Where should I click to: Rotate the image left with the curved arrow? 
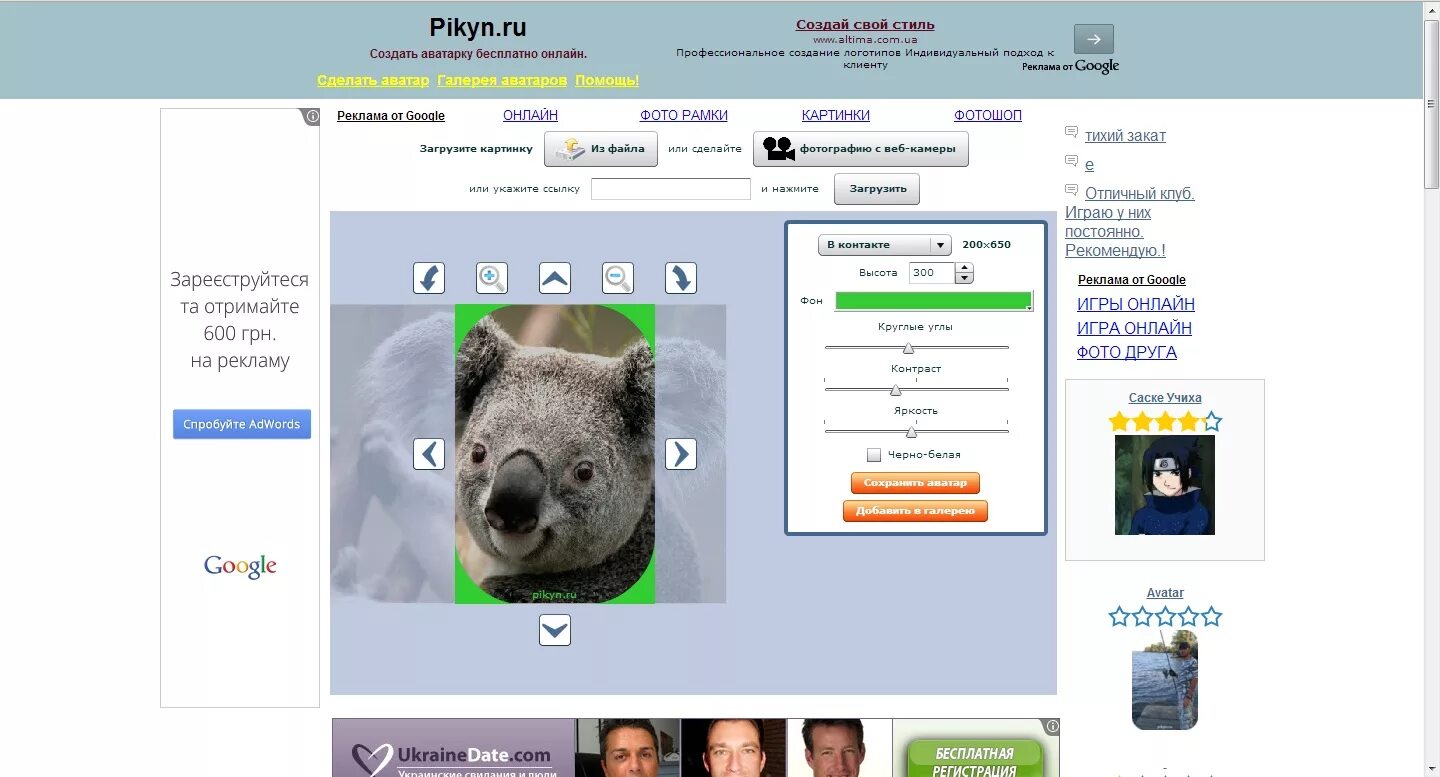(429, 278)
